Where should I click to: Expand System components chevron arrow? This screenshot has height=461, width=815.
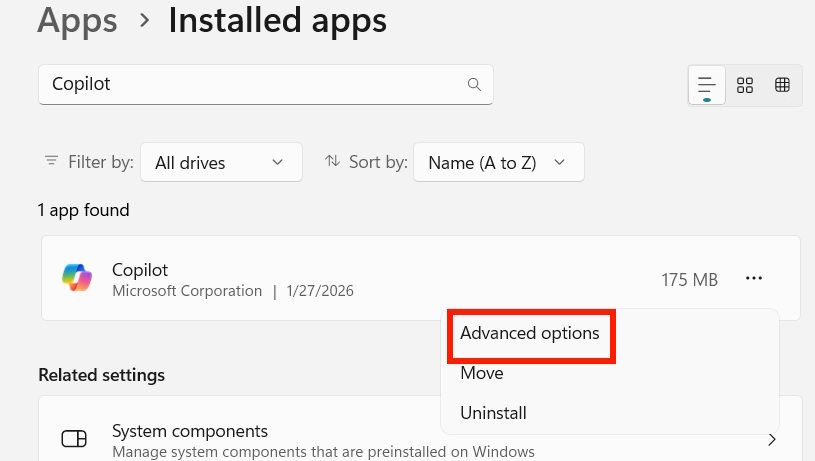tap(772, 439)
